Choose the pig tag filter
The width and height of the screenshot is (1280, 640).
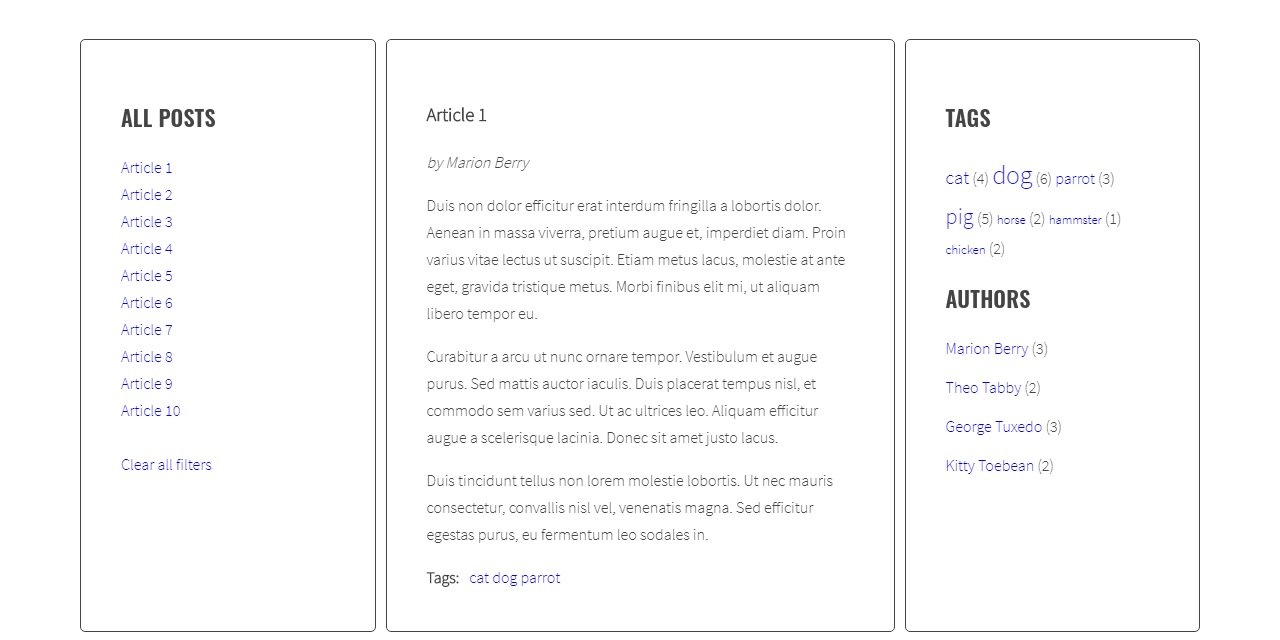959,216
